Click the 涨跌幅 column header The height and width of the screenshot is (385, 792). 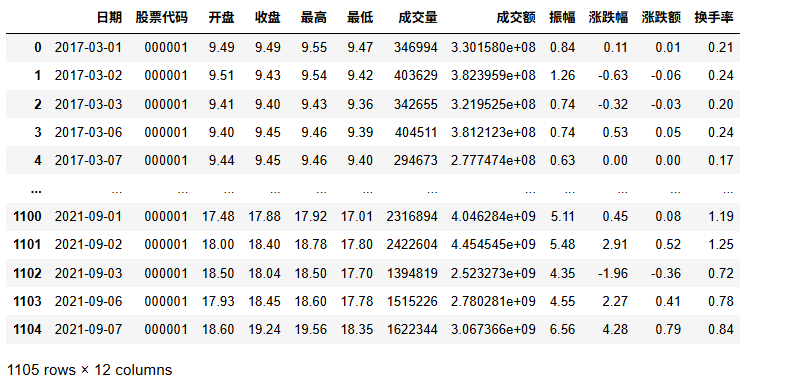pos(609,18)
